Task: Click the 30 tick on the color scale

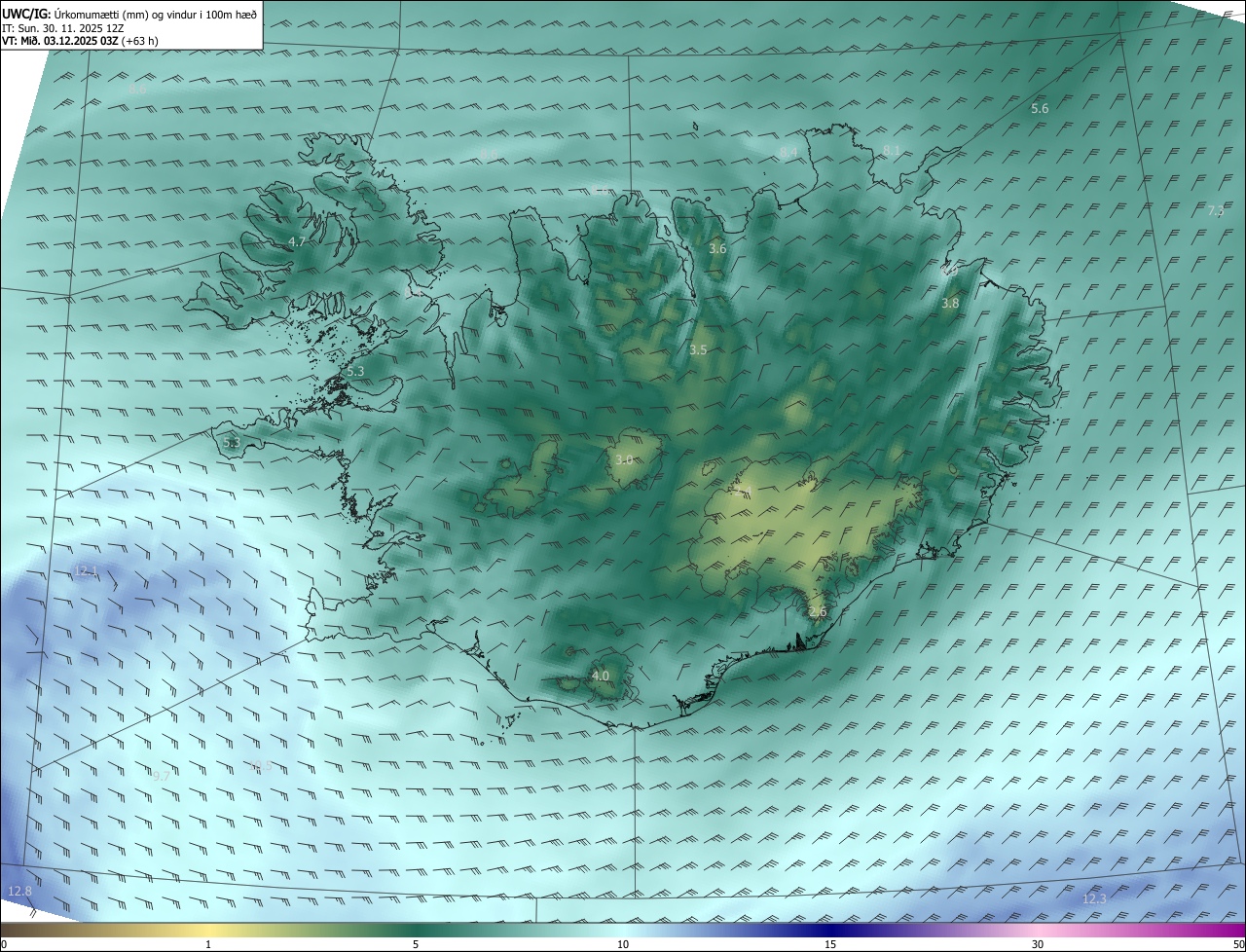Action: tap(1038, 945)
